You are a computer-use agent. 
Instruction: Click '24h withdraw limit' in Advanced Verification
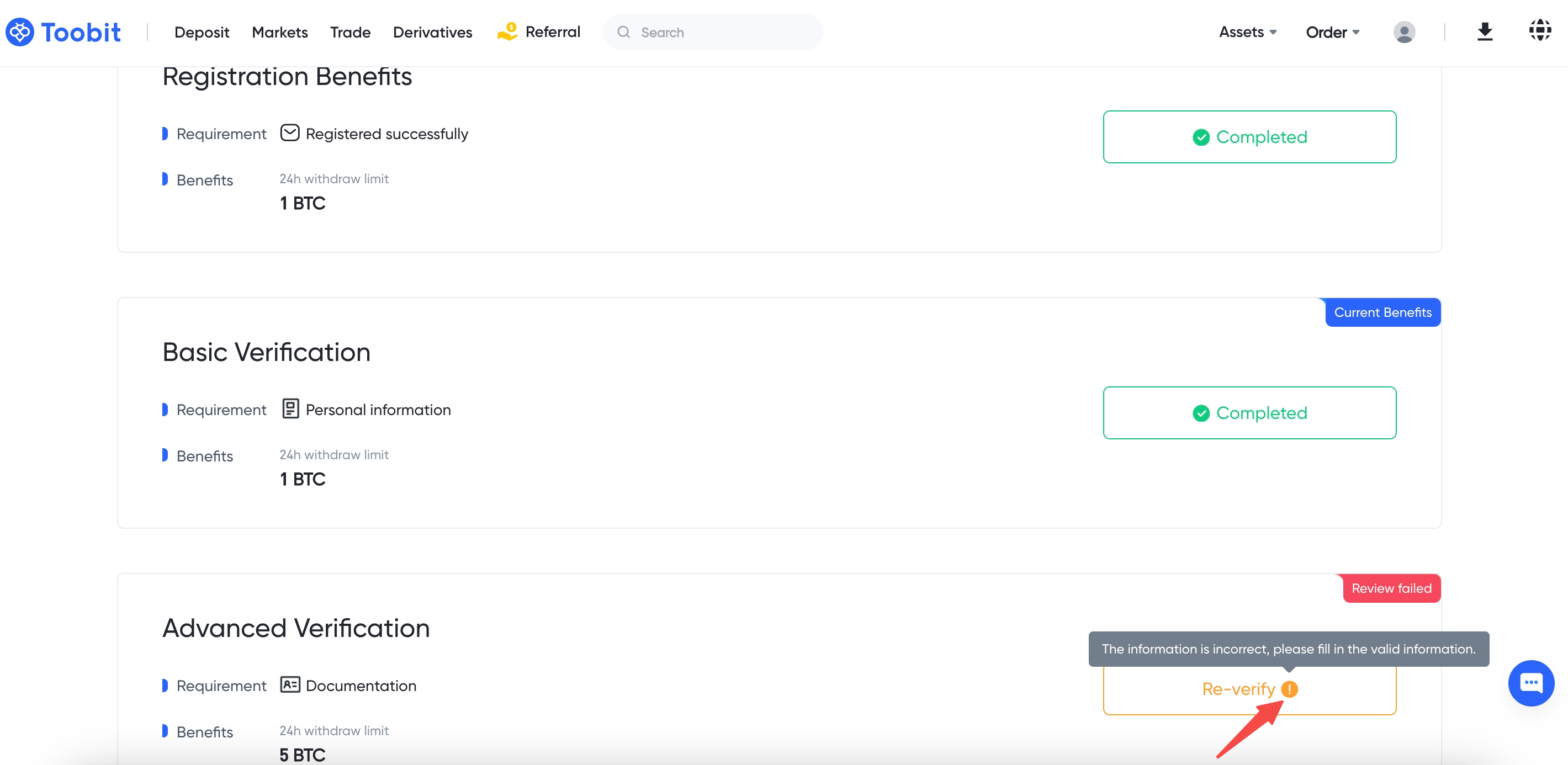click(x=333, y=730)
